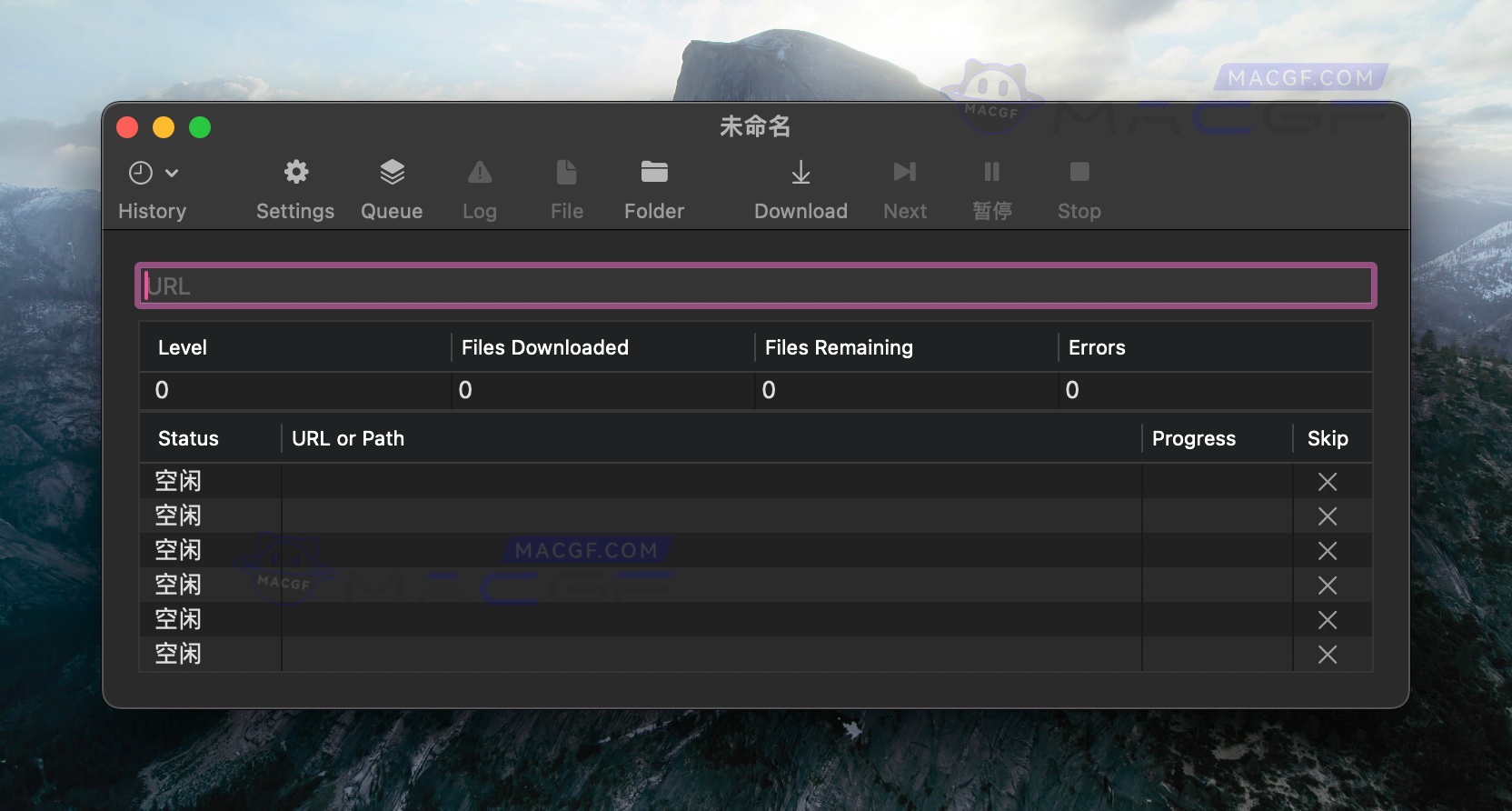Click the Errors value 0
The width and height of the screenshot is (1512, 811).
point(1072,390)
